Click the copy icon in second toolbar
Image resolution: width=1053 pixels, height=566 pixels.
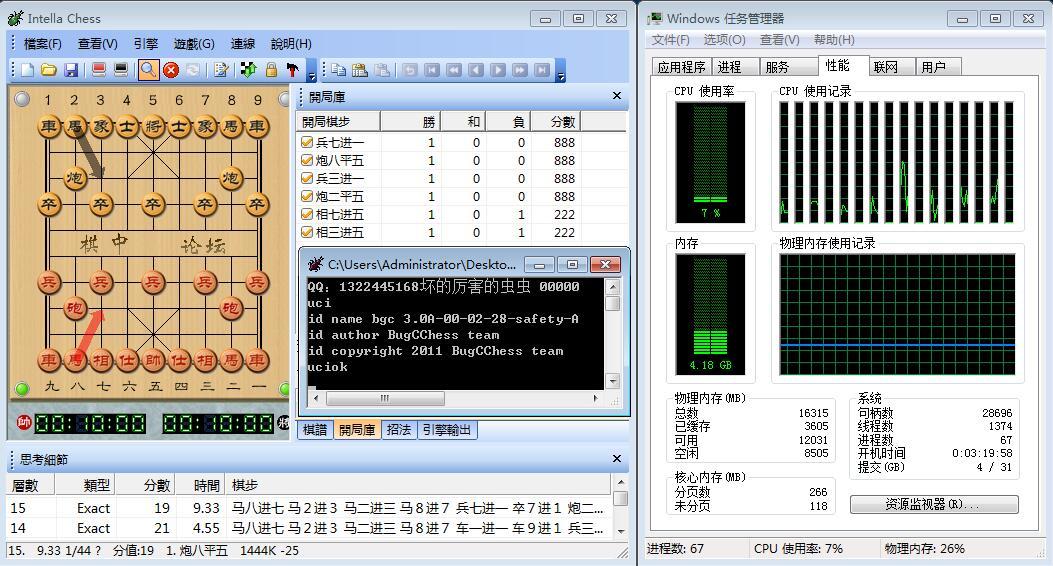click(x=338, y=70)
